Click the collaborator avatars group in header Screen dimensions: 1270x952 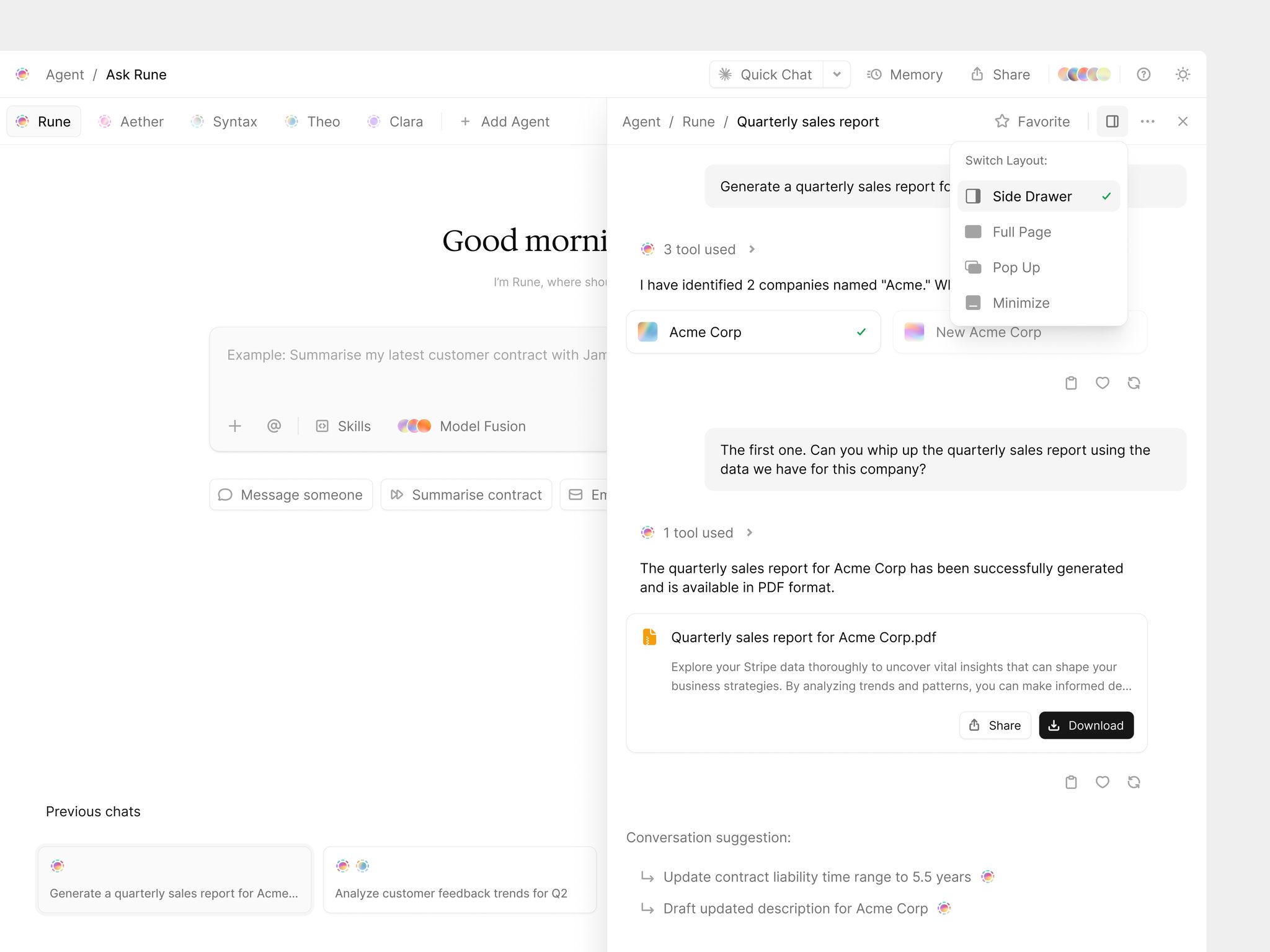[x=1084, y=74]
